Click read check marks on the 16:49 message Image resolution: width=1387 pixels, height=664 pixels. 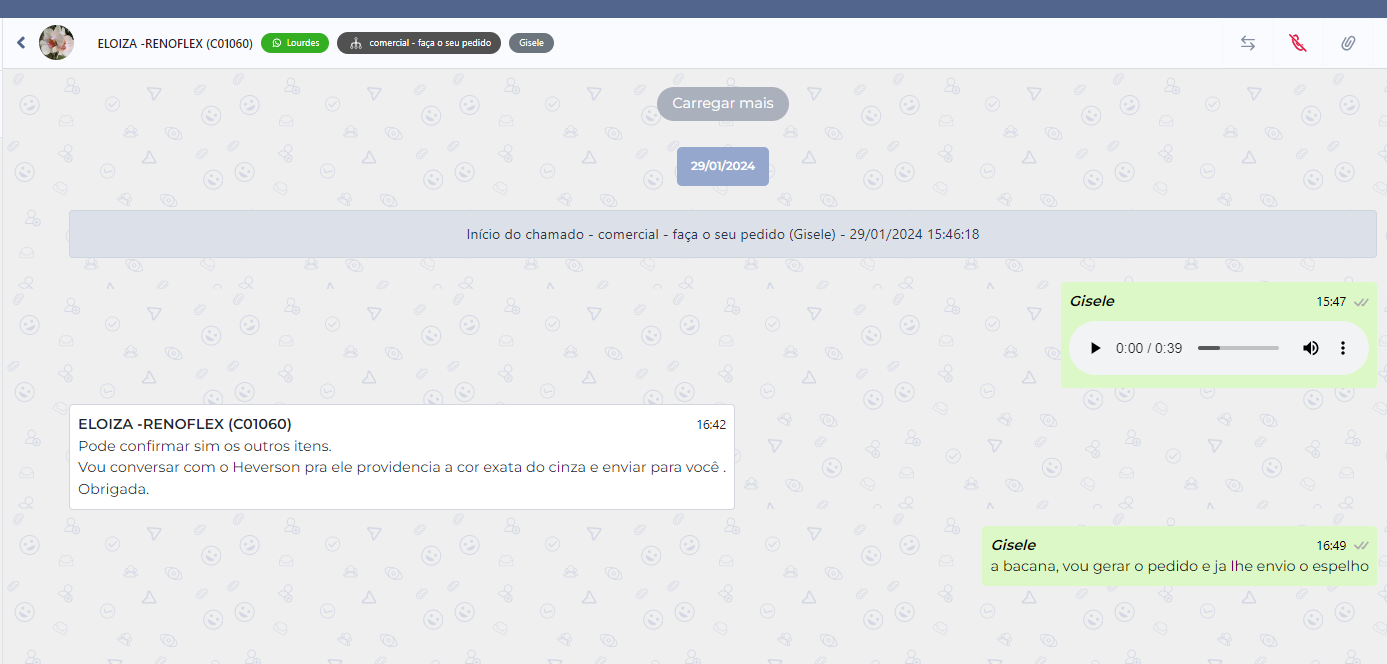(x=1361, y=546)
